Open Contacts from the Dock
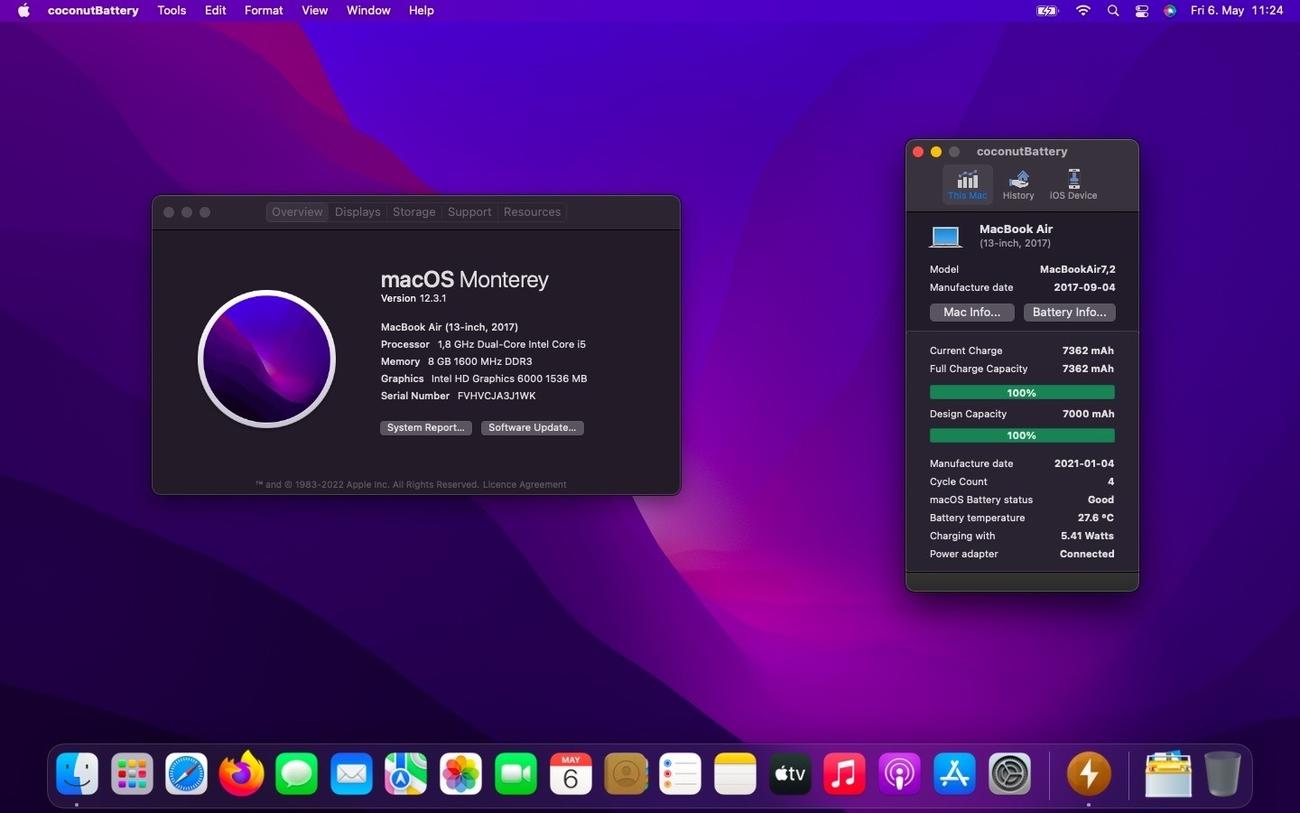1300x813 pixels. tap(626, 774)
